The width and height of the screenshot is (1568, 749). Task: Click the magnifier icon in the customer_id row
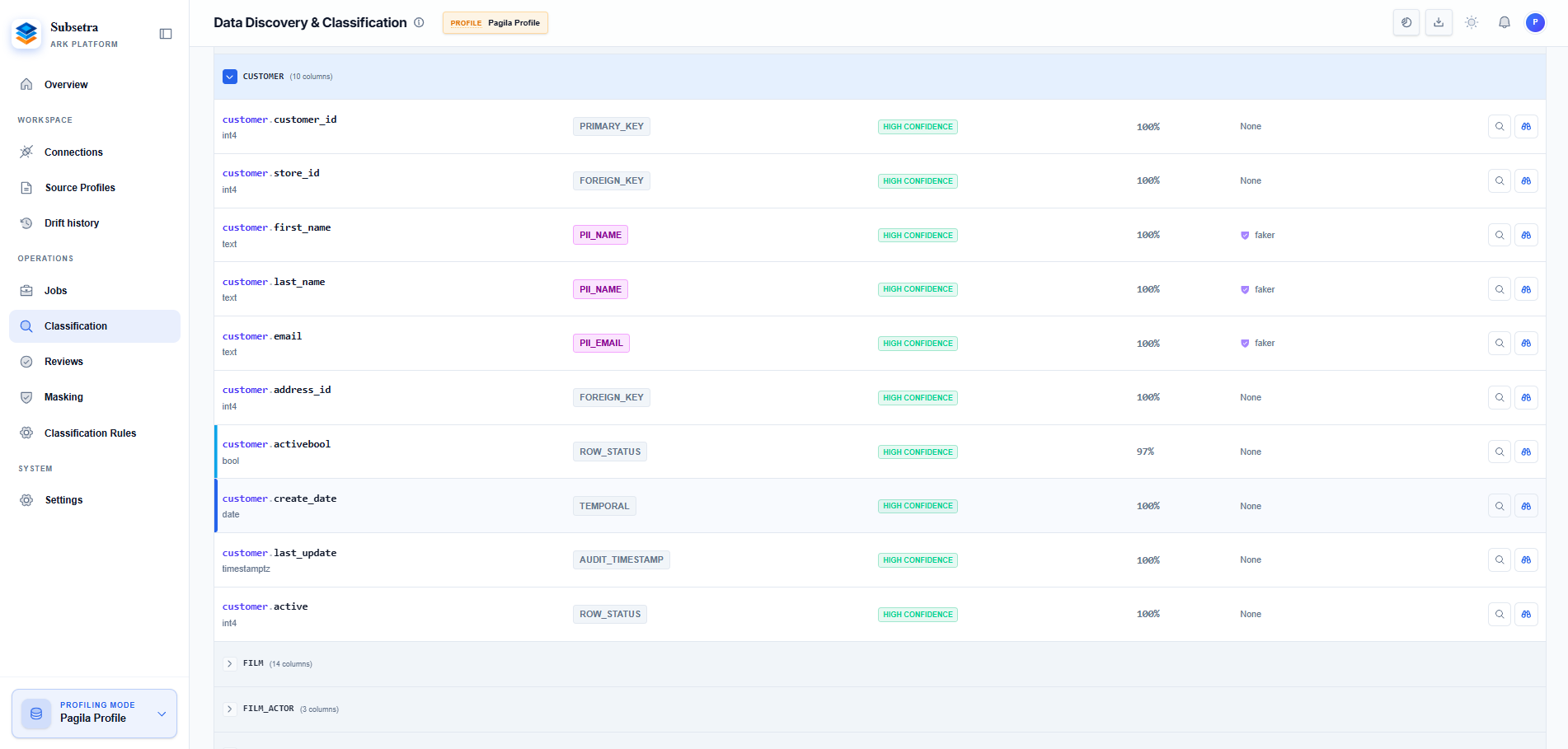[1500, 126]
